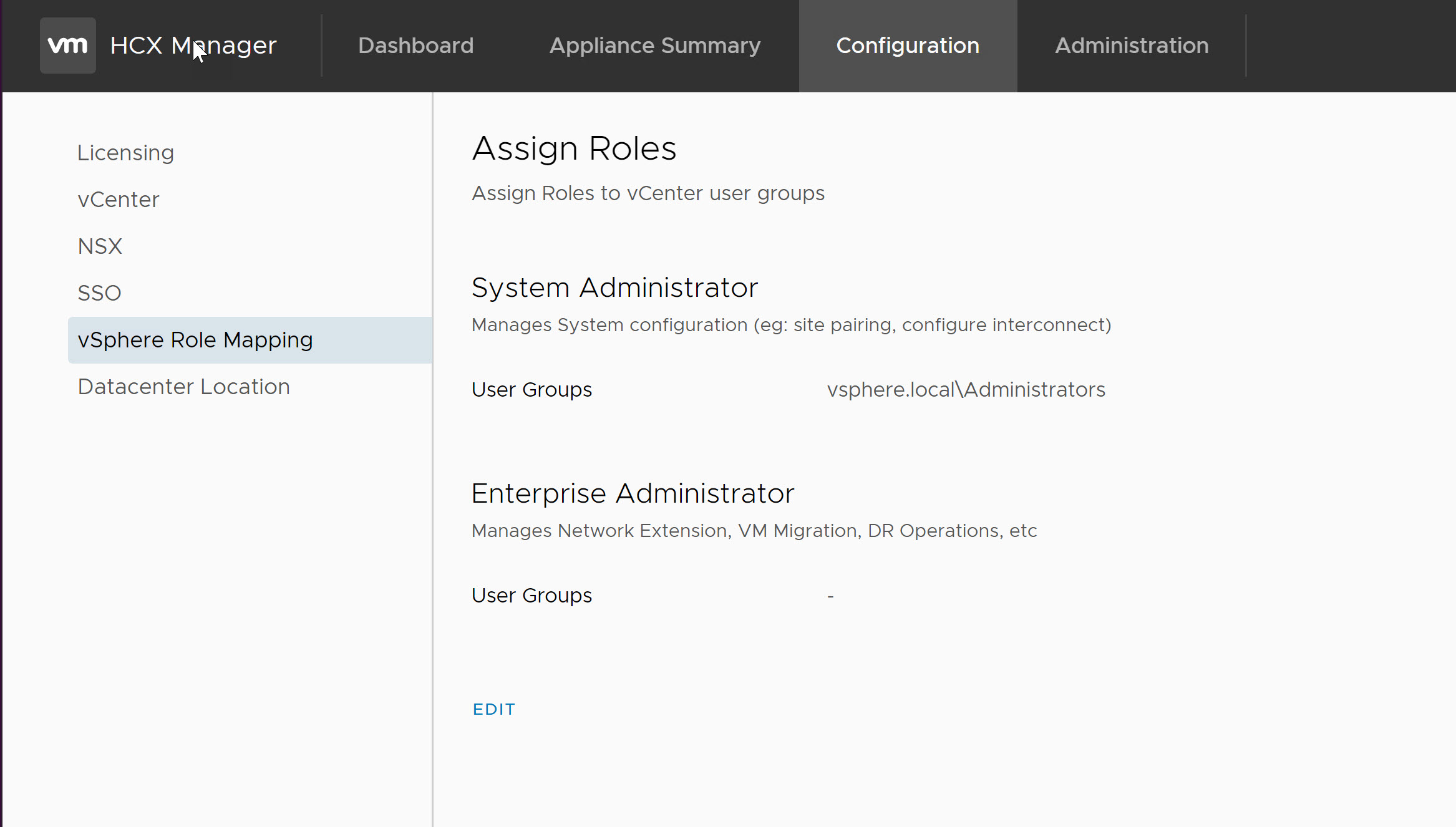The height and width of the screenshot is (827, 1456).
Task: Click System Administrator User Groups label
Action: point(531,390)
